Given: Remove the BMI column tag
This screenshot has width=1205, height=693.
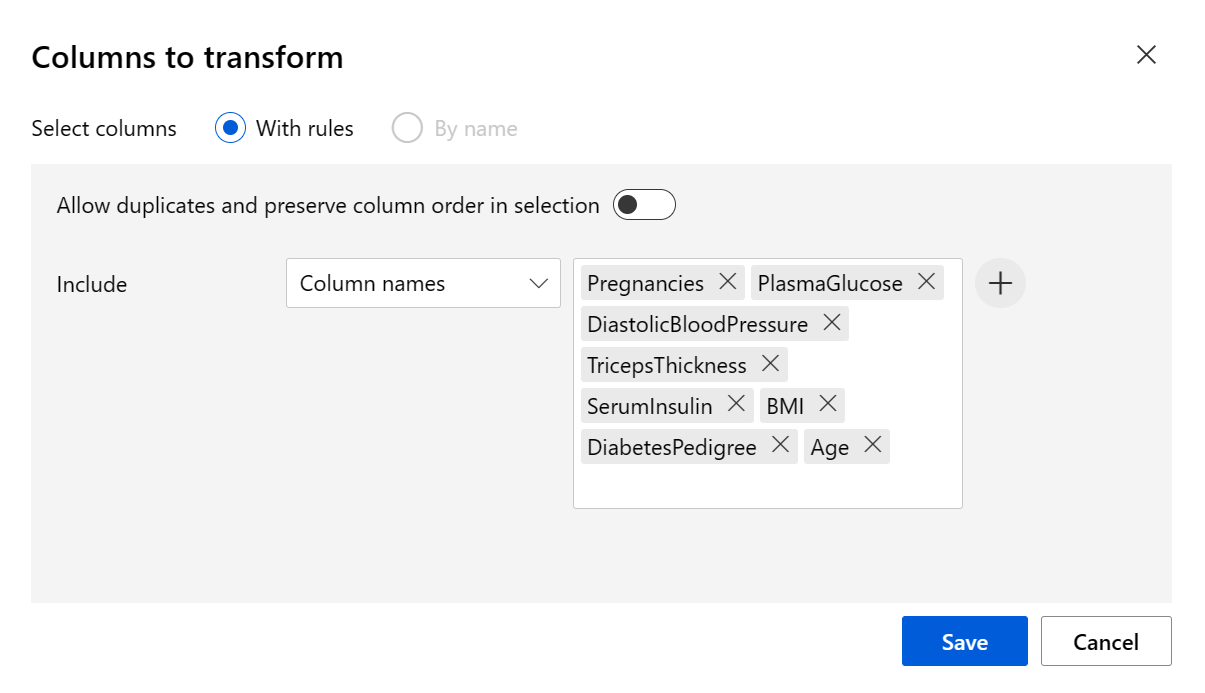Looking at the screenshot, I should click(827, 405).
